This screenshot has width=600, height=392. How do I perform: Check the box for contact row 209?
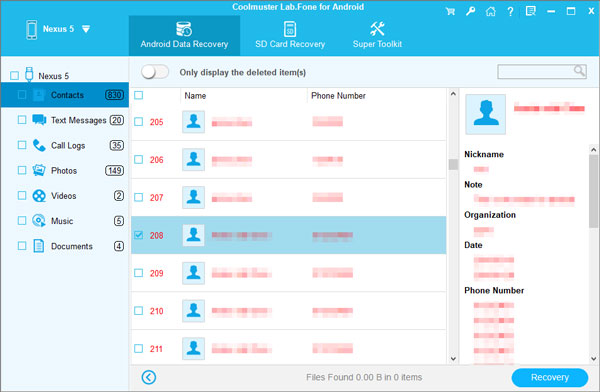coord(139,273)
